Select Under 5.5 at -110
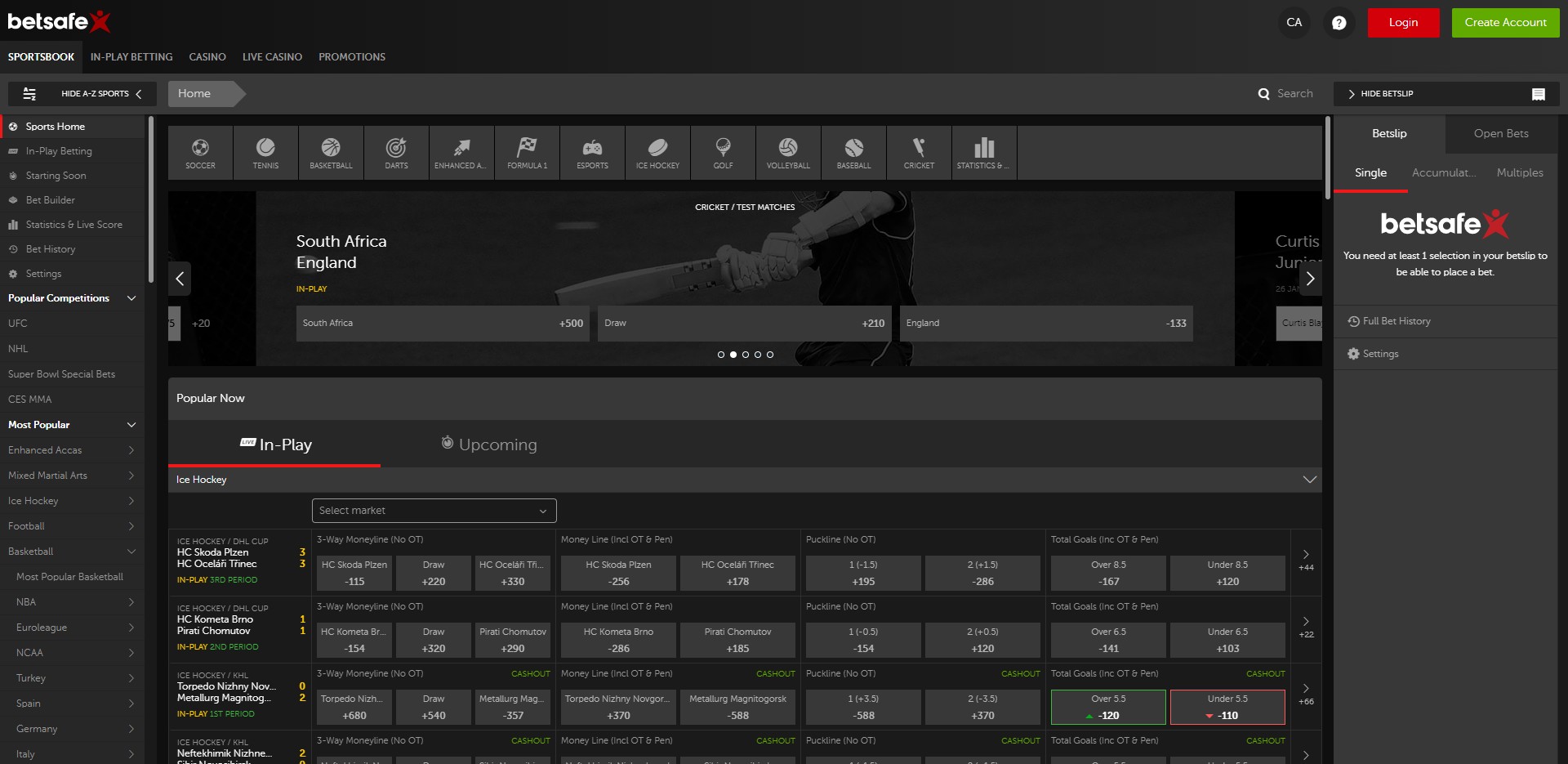The width and height of the screenshot is (1568, 764). coord(1227,707)
